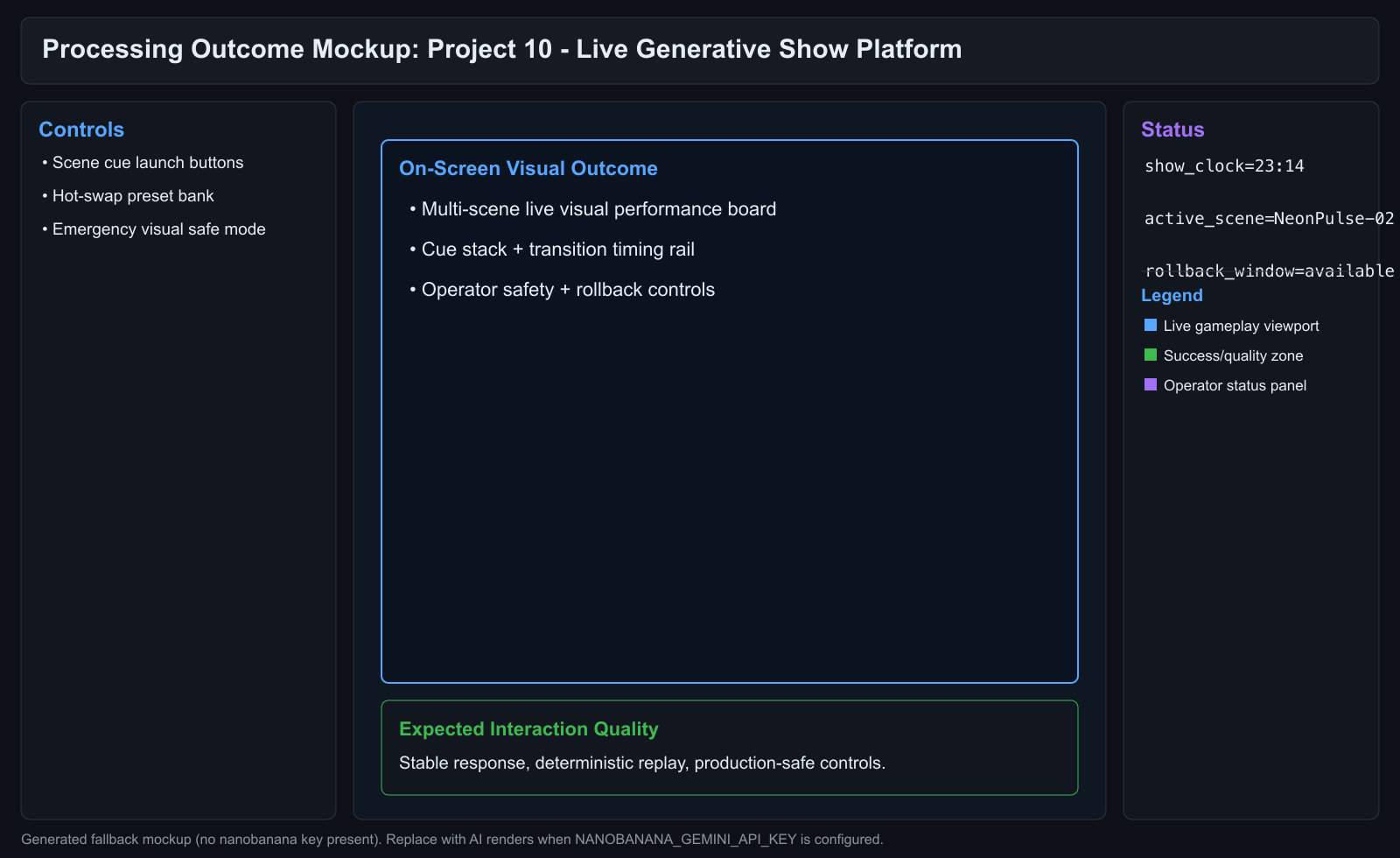The height and width of the screenshot is (858, 1400).
Task: Select the active_scene=NeonPulse-02 status line
Action: (x=1267, y=218)
